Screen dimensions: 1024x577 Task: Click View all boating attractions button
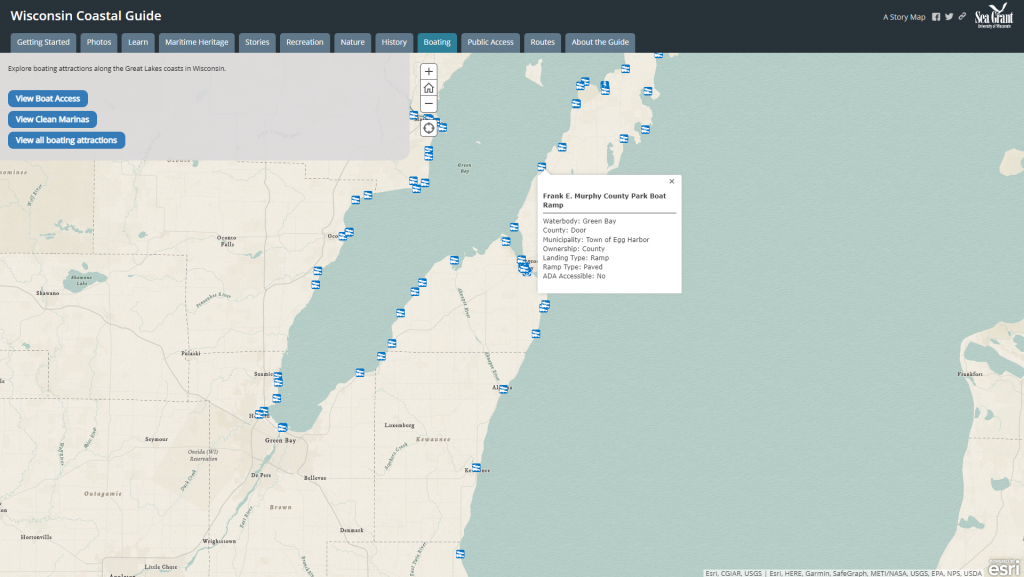[66, 140]
